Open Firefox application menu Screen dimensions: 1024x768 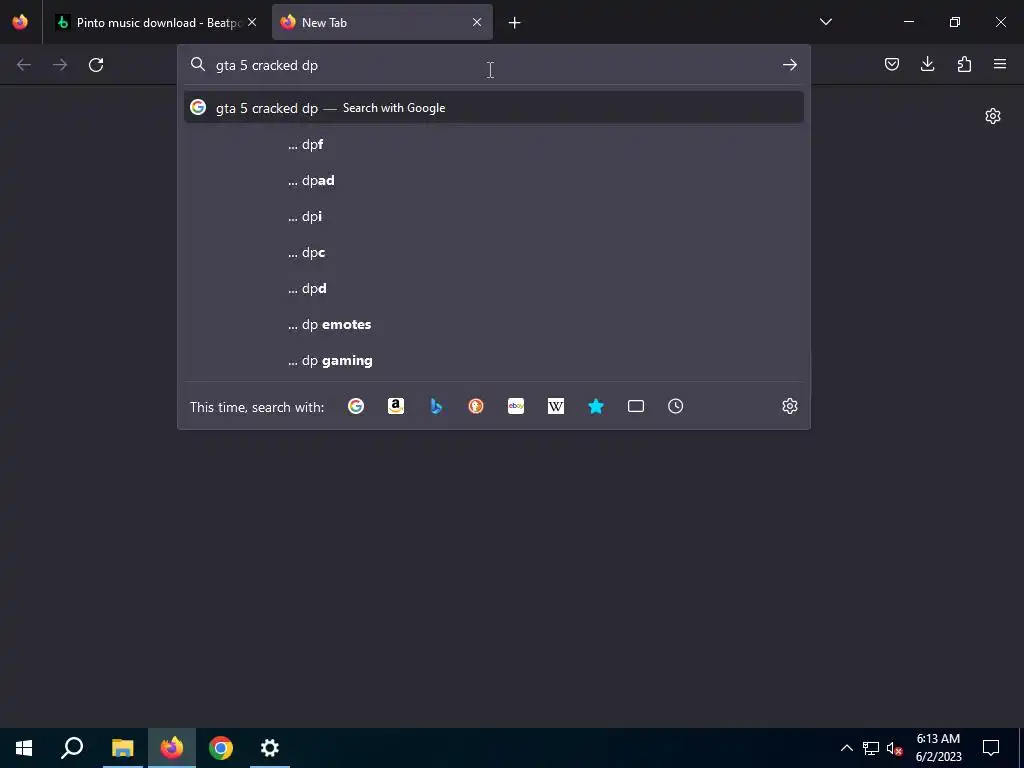pyautogui.click(x=1000, y=64)
